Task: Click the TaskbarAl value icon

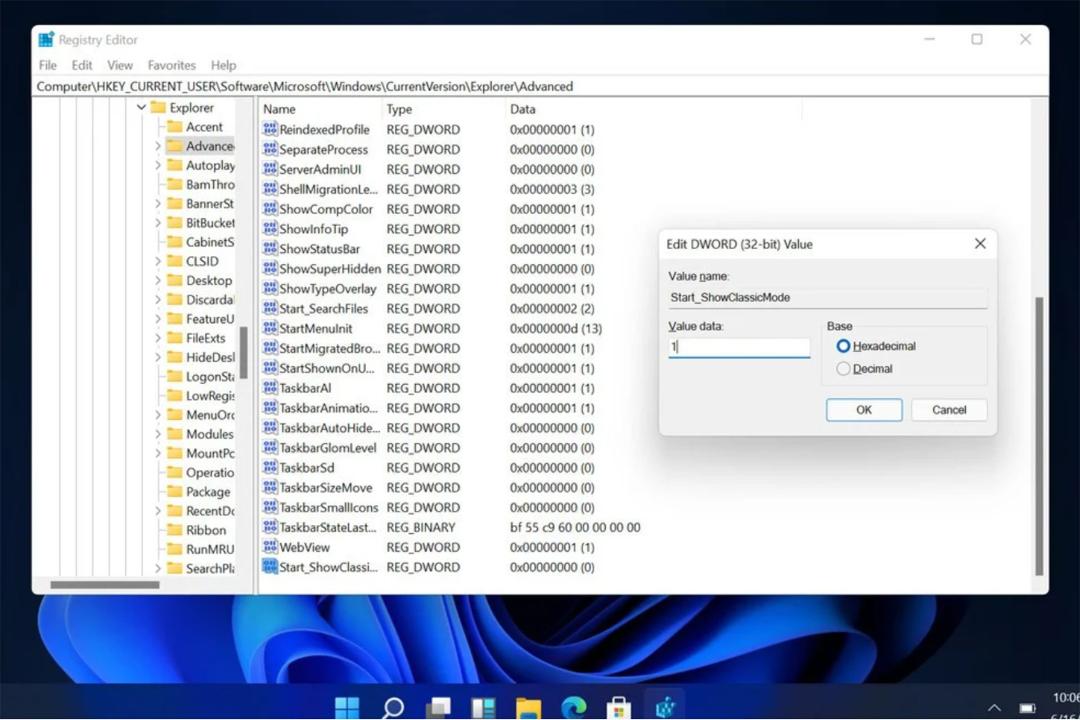Action: [270, 388]
